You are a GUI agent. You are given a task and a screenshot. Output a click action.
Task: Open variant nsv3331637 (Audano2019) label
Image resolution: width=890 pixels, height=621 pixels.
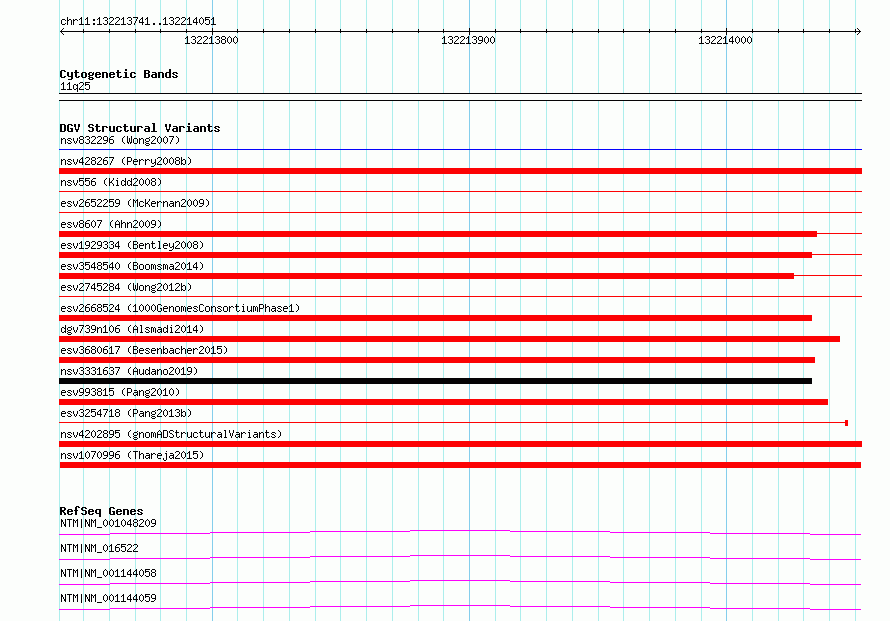click(129, 371)
